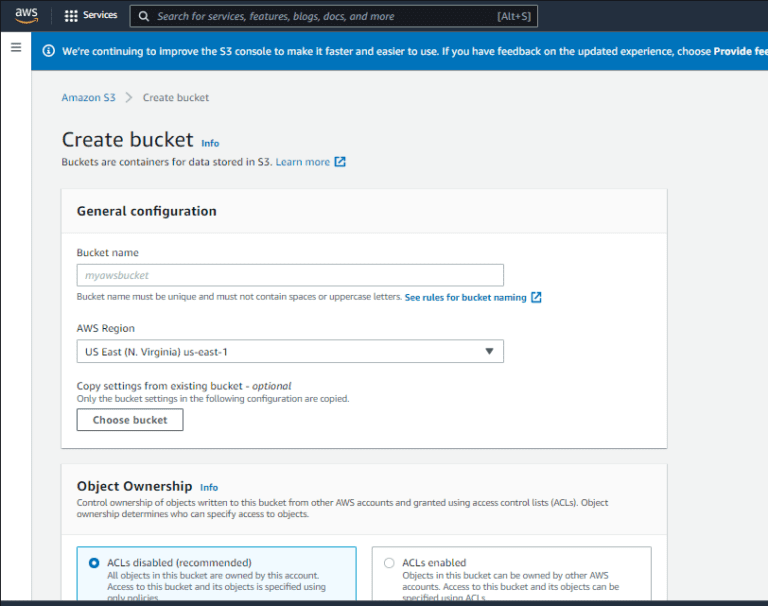Viewport: 768px width, 606px height.
Task: Open the Services grid menu icon
Action: 71,16
